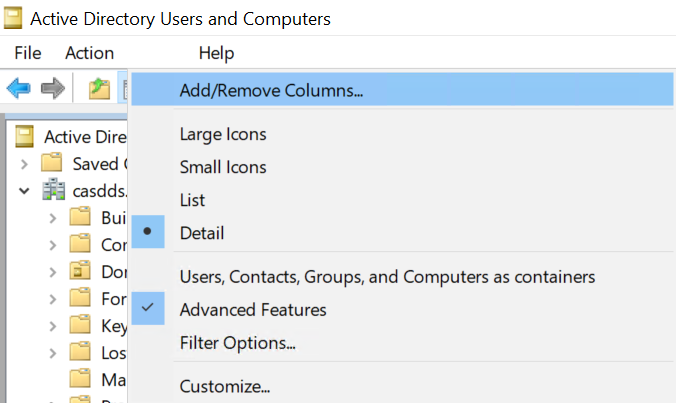
Task: Click the folder icon beside Ma
Action: pyautogui.click(x=80, y=378)
